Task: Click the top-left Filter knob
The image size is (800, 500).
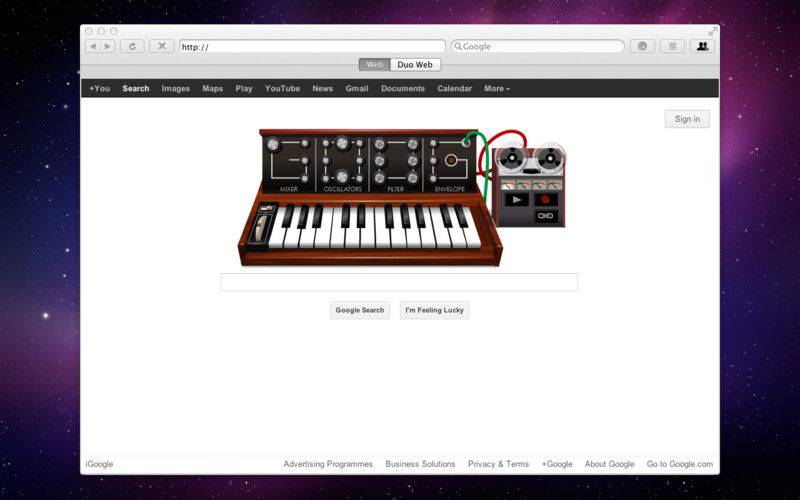Action: click(x=380, y=144)
